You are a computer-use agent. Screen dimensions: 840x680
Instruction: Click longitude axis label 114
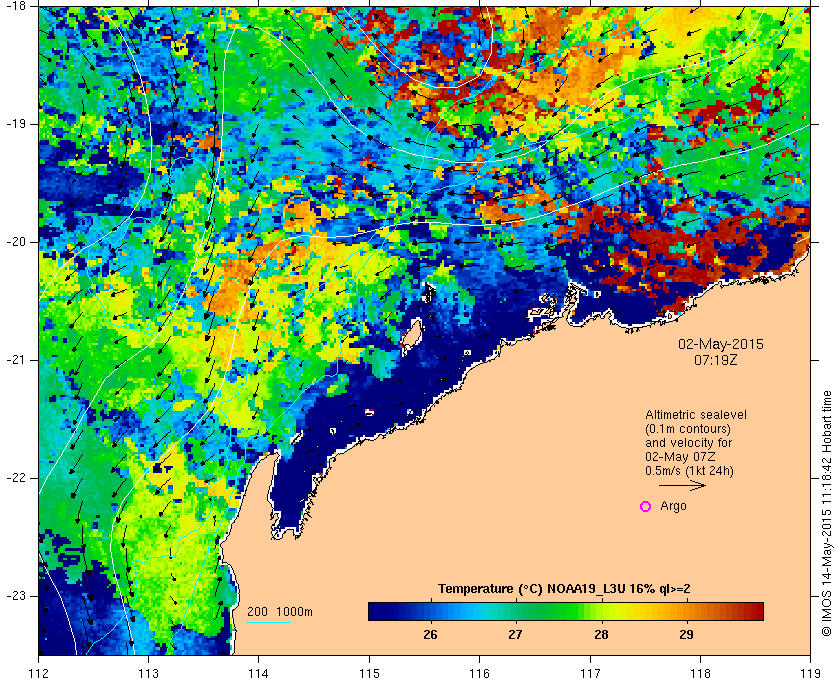pyautogui.click(x=259, y=672)
